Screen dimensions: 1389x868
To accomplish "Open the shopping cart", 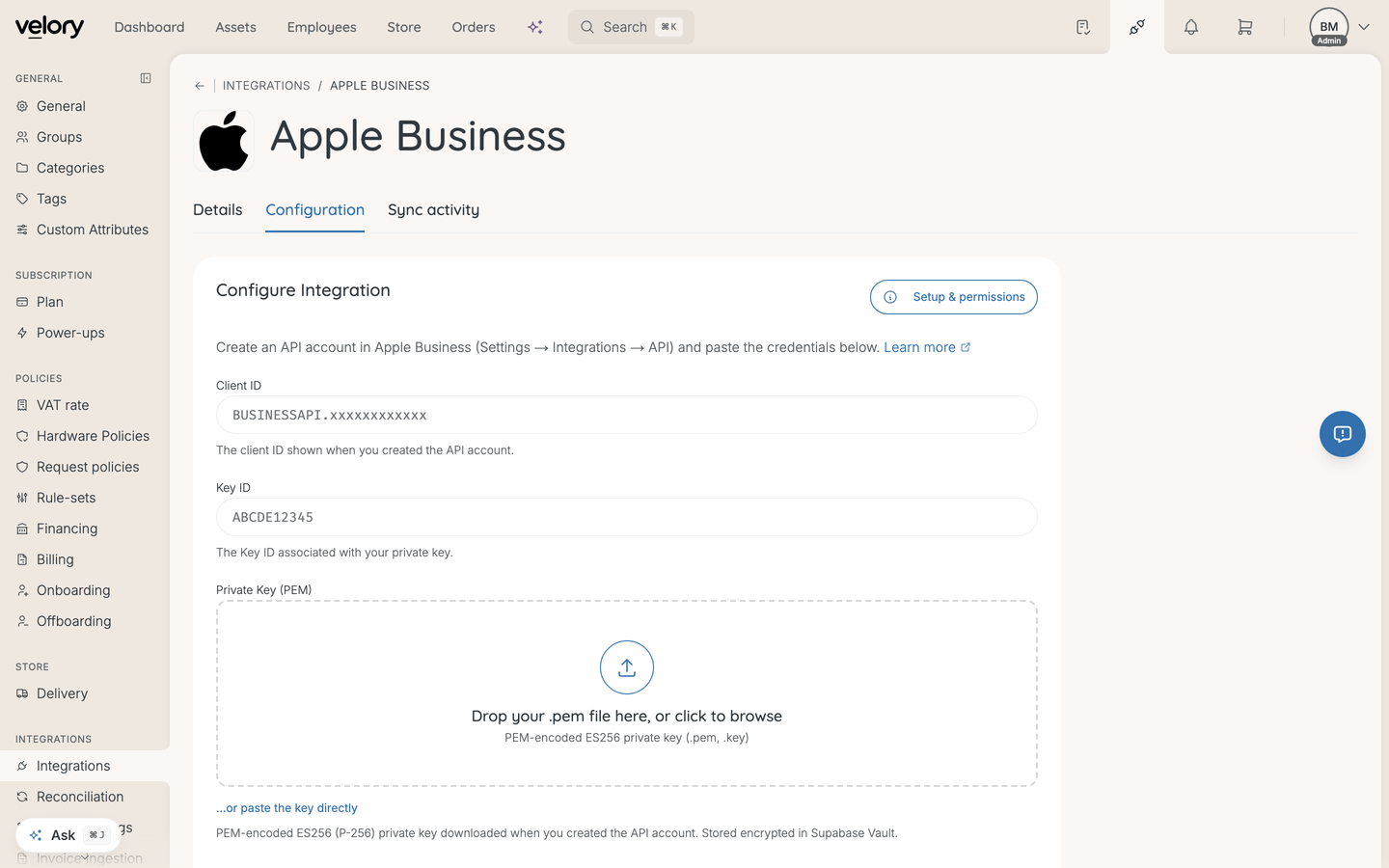I will (1245, 27).
